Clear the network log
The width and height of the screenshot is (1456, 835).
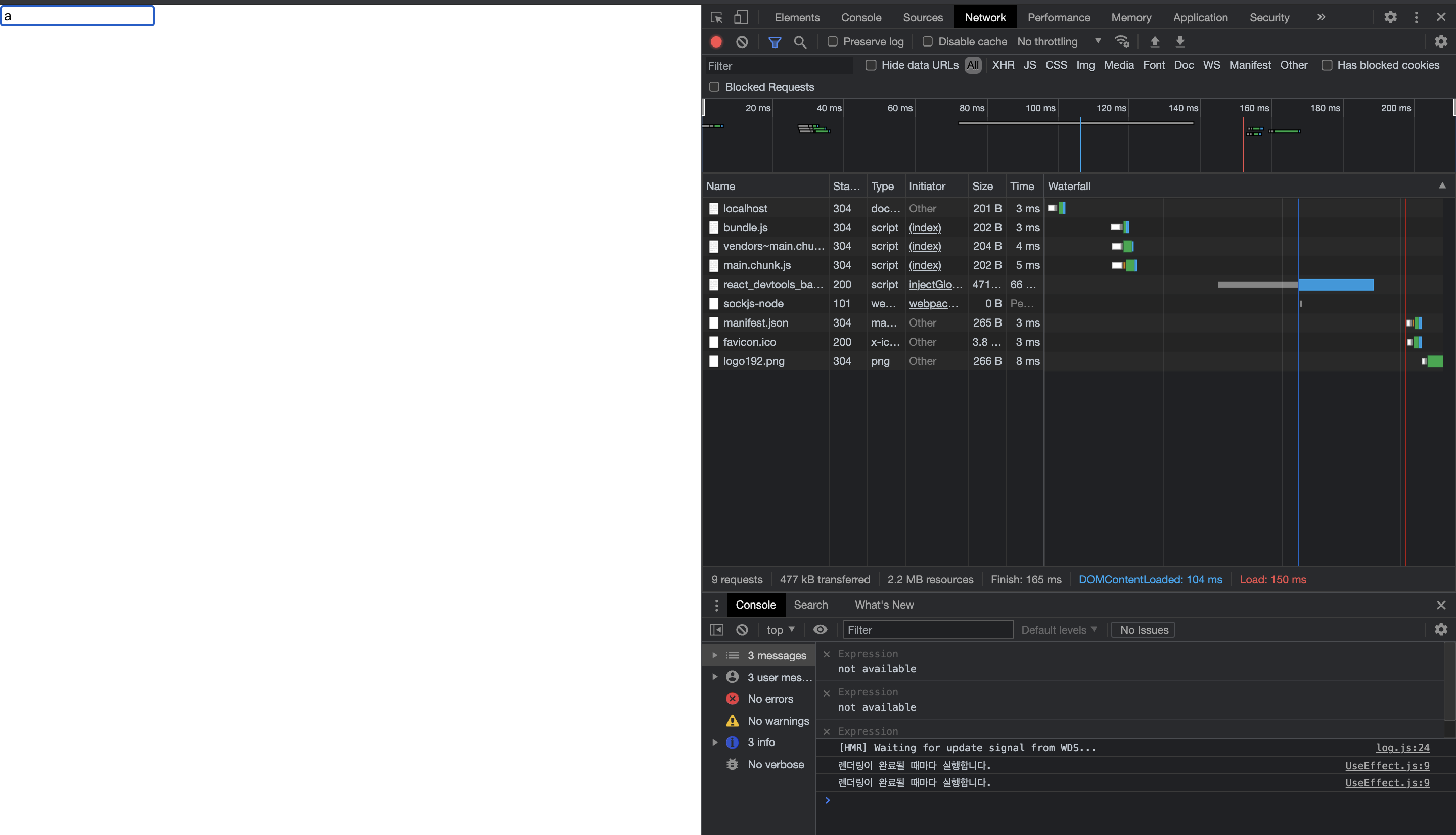[742, 42]
